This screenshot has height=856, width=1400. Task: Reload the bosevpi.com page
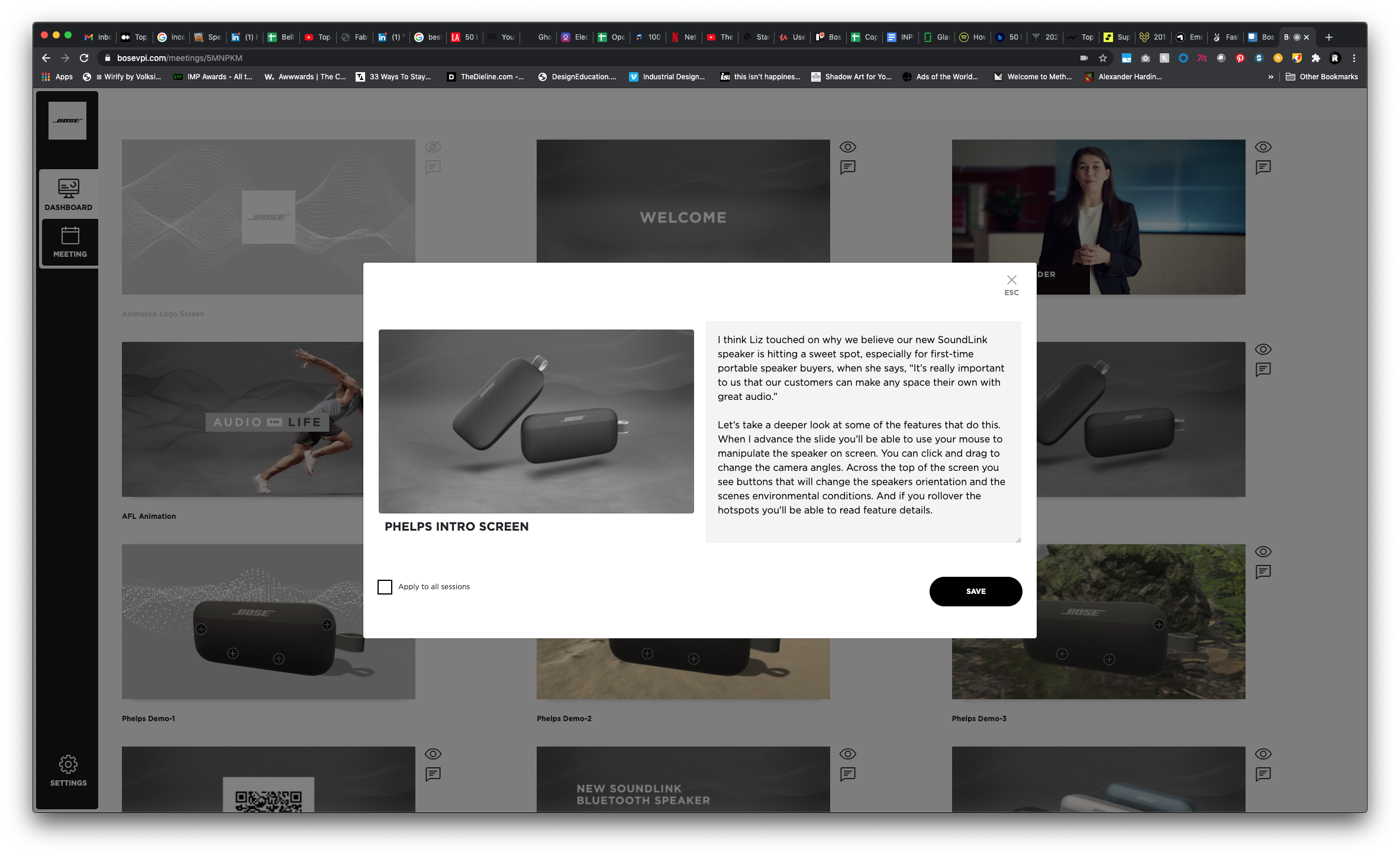[x=84, y=58]
